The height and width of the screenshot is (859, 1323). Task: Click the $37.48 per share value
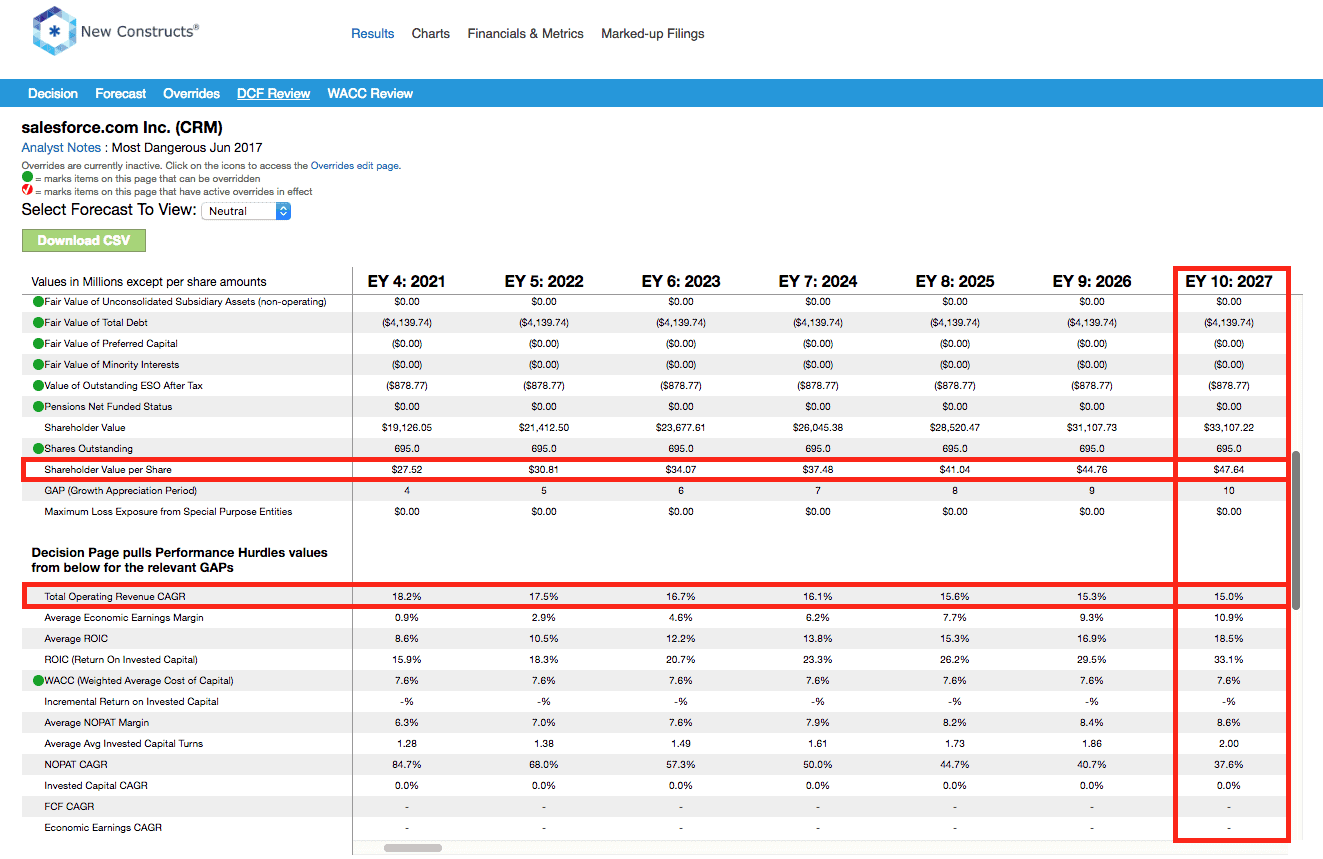coord(818,470)
